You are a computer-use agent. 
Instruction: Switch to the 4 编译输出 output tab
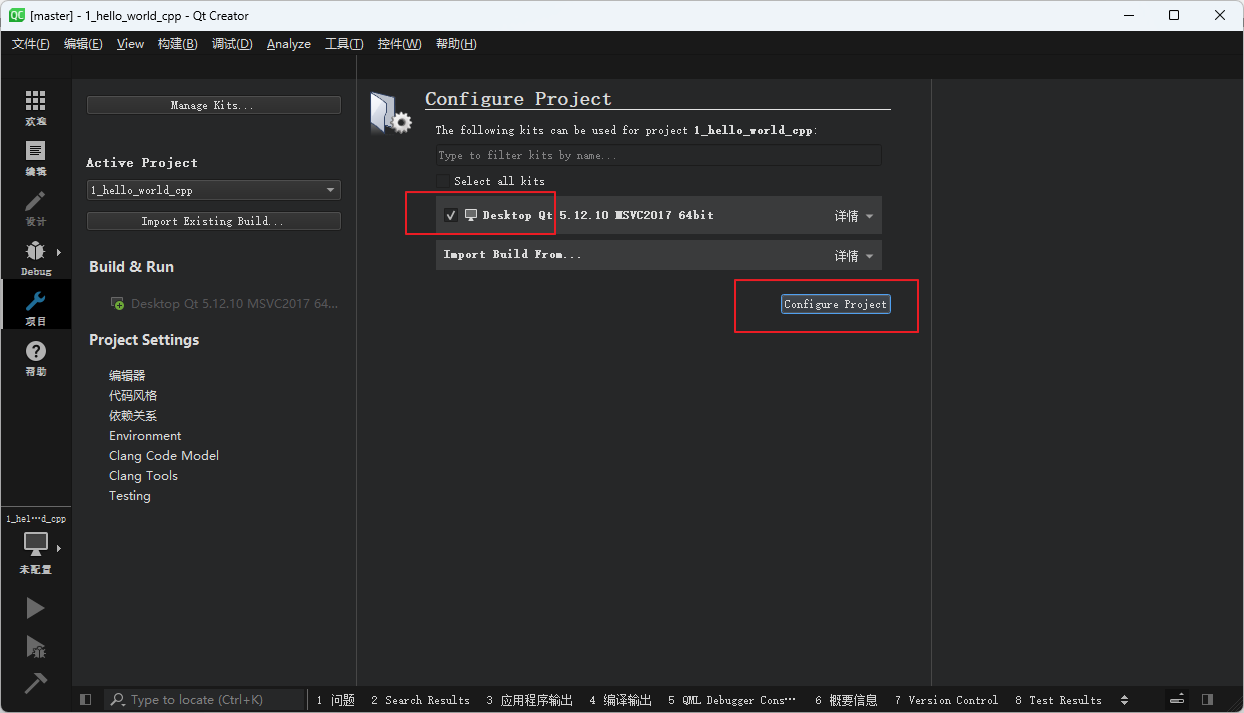tap(620, 699)
